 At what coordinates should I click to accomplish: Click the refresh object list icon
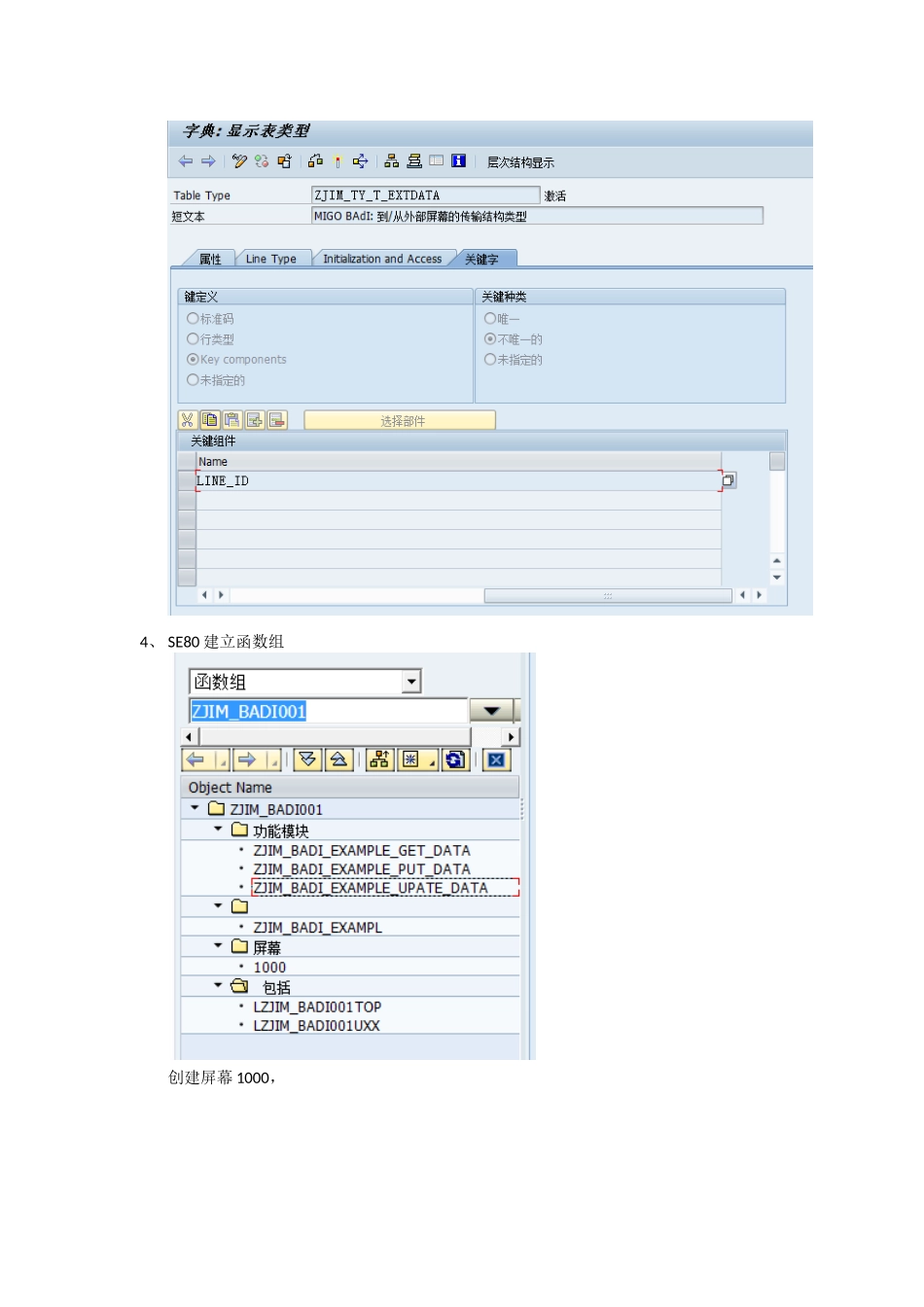pyautogui.click(x=455, y=760)
